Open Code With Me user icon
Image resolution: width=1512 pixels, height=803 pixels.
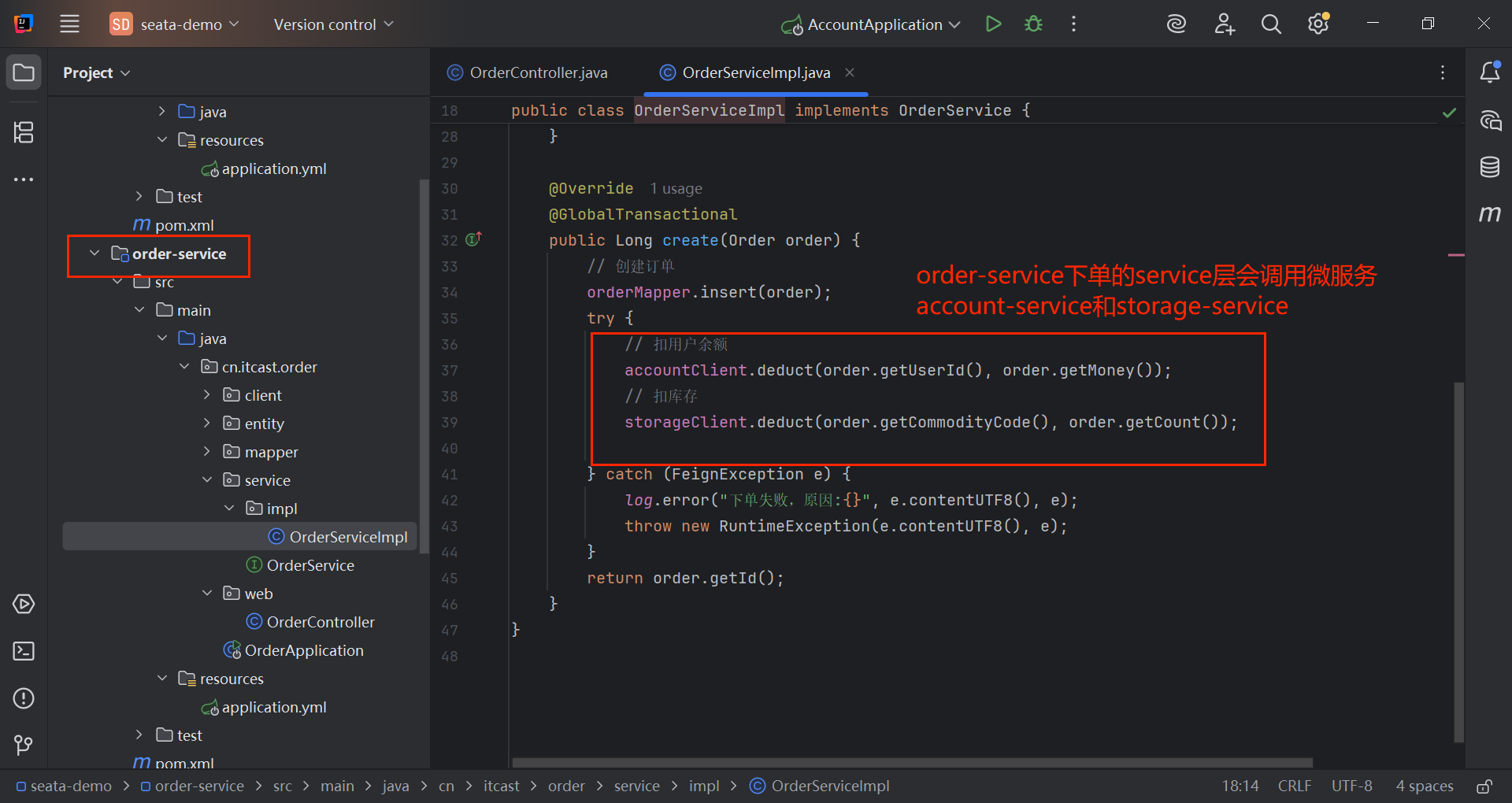1225,24
